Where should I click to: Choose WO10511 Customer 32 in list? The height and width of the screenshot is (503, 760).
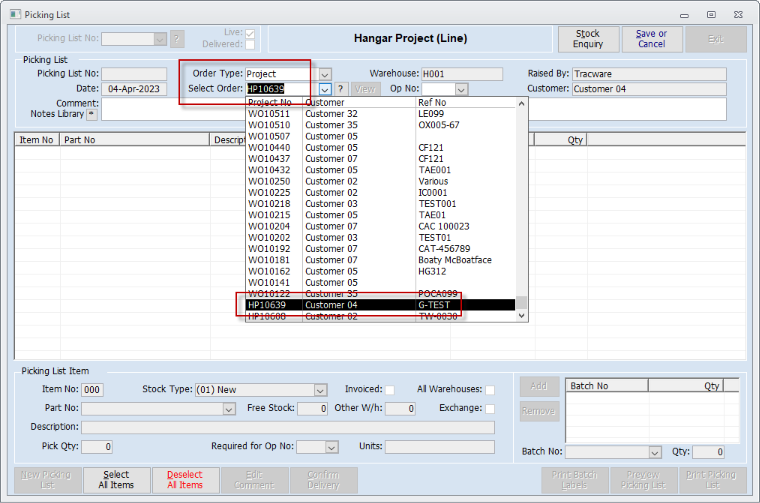[380, 114]
